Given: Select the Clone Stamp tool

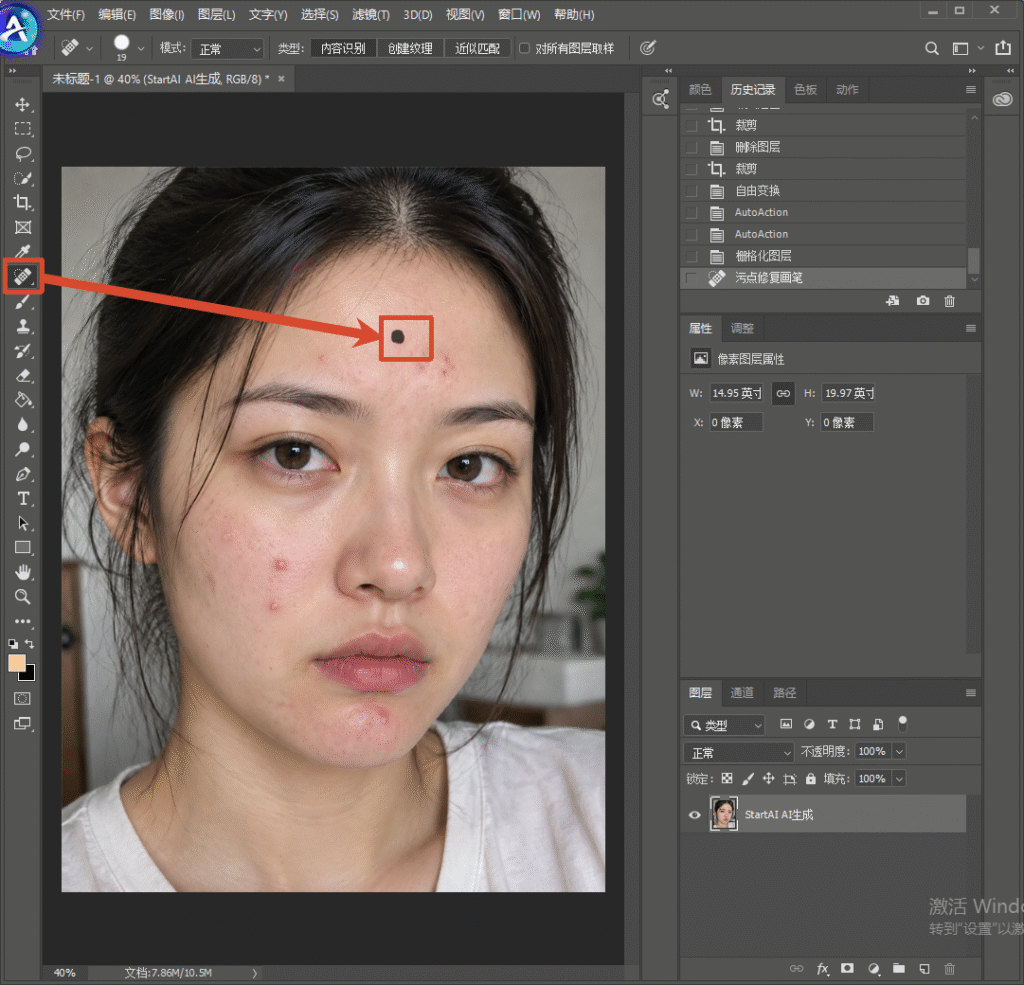Looking at the screenshot, I should point(23,326).
